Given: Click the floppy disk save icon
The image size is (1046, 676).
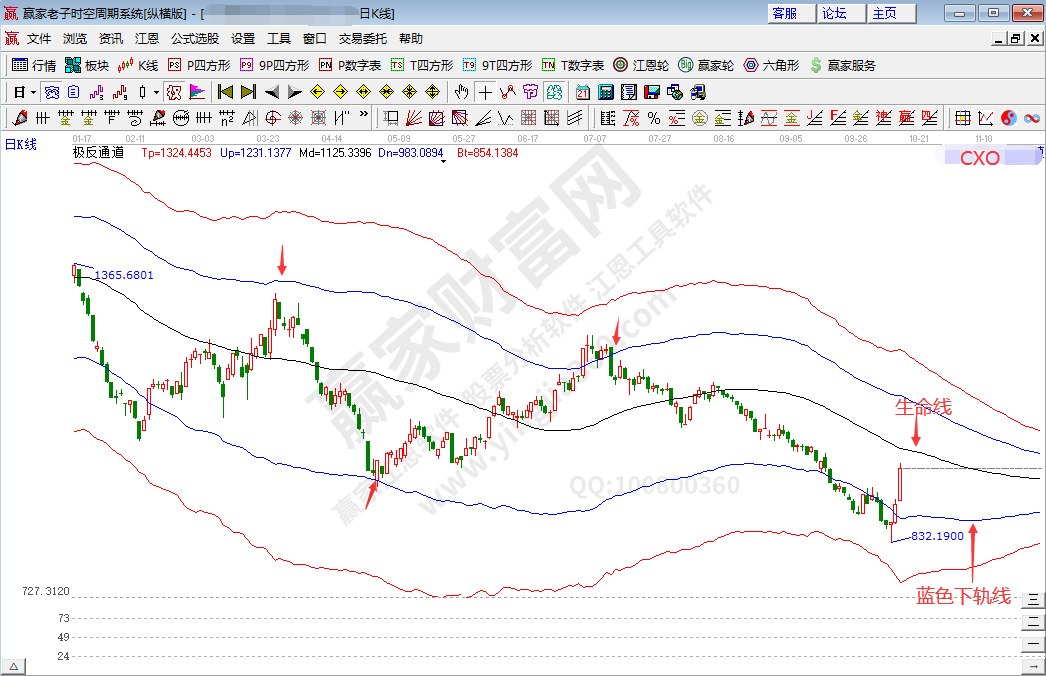Looking at the screenshot, I should click(652, 92).
